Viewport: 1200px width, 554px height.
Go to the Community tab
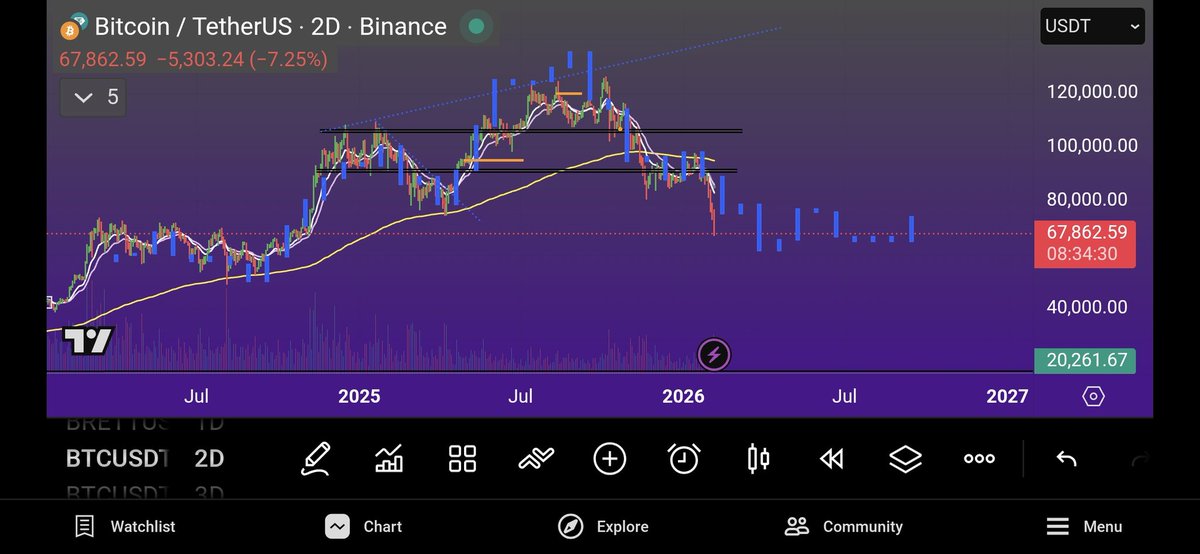point(844,526)
